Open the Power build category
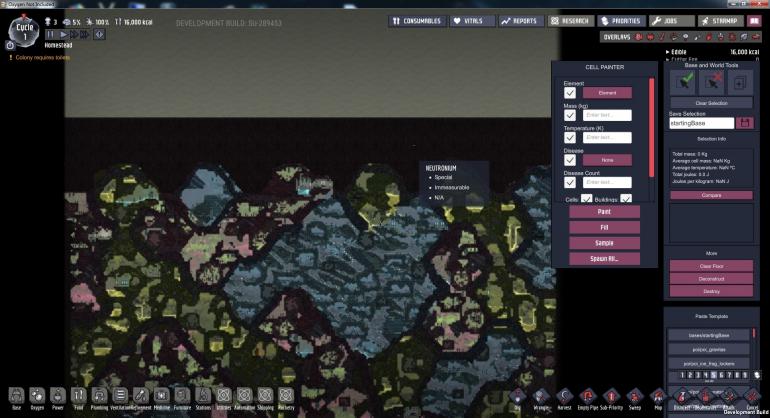Image resolution: width=770 pixels, height=418 pixels. click(x=58, y=396)
